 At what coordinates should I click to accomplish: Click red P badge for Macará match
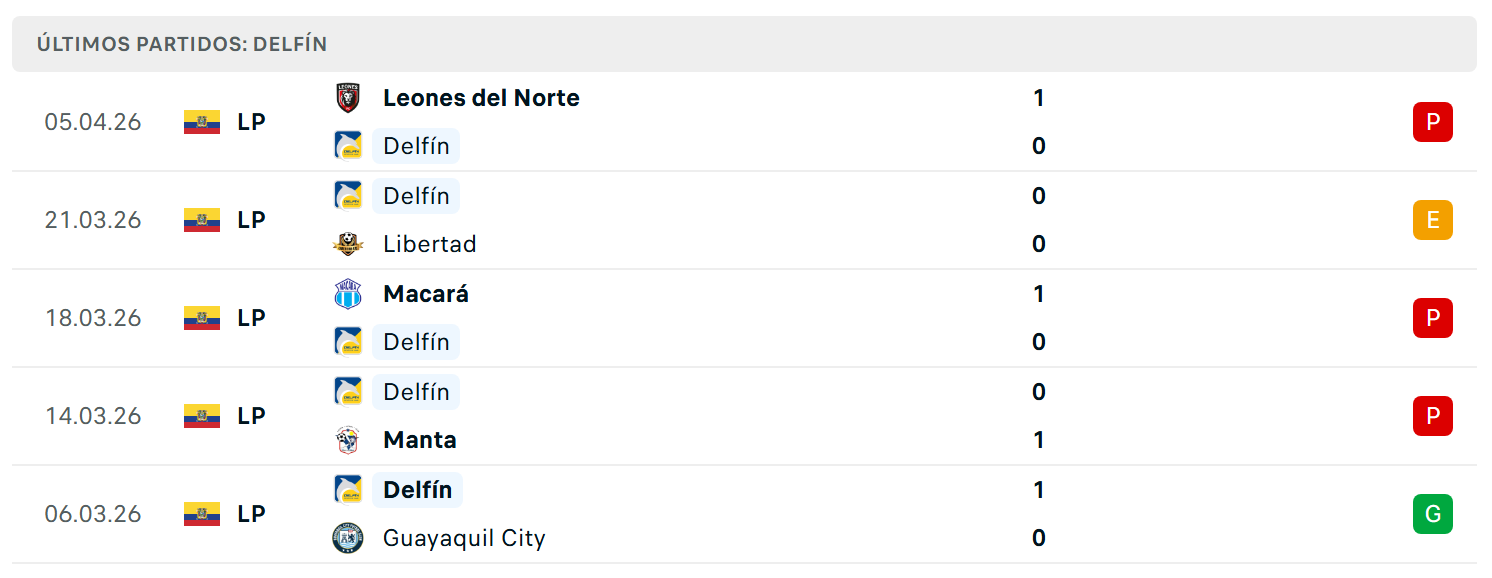(1433, 318)
